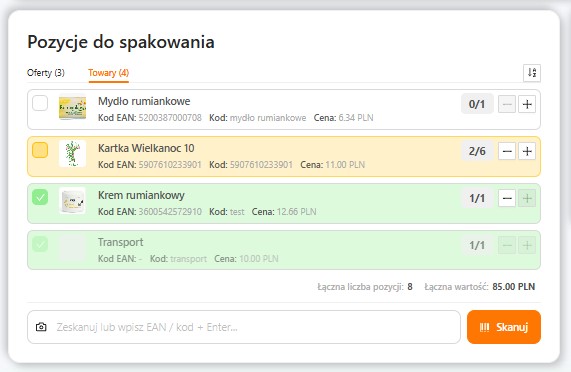Click the product name Krem rumiankowy

pyautogui.click(x=141, y=195)
